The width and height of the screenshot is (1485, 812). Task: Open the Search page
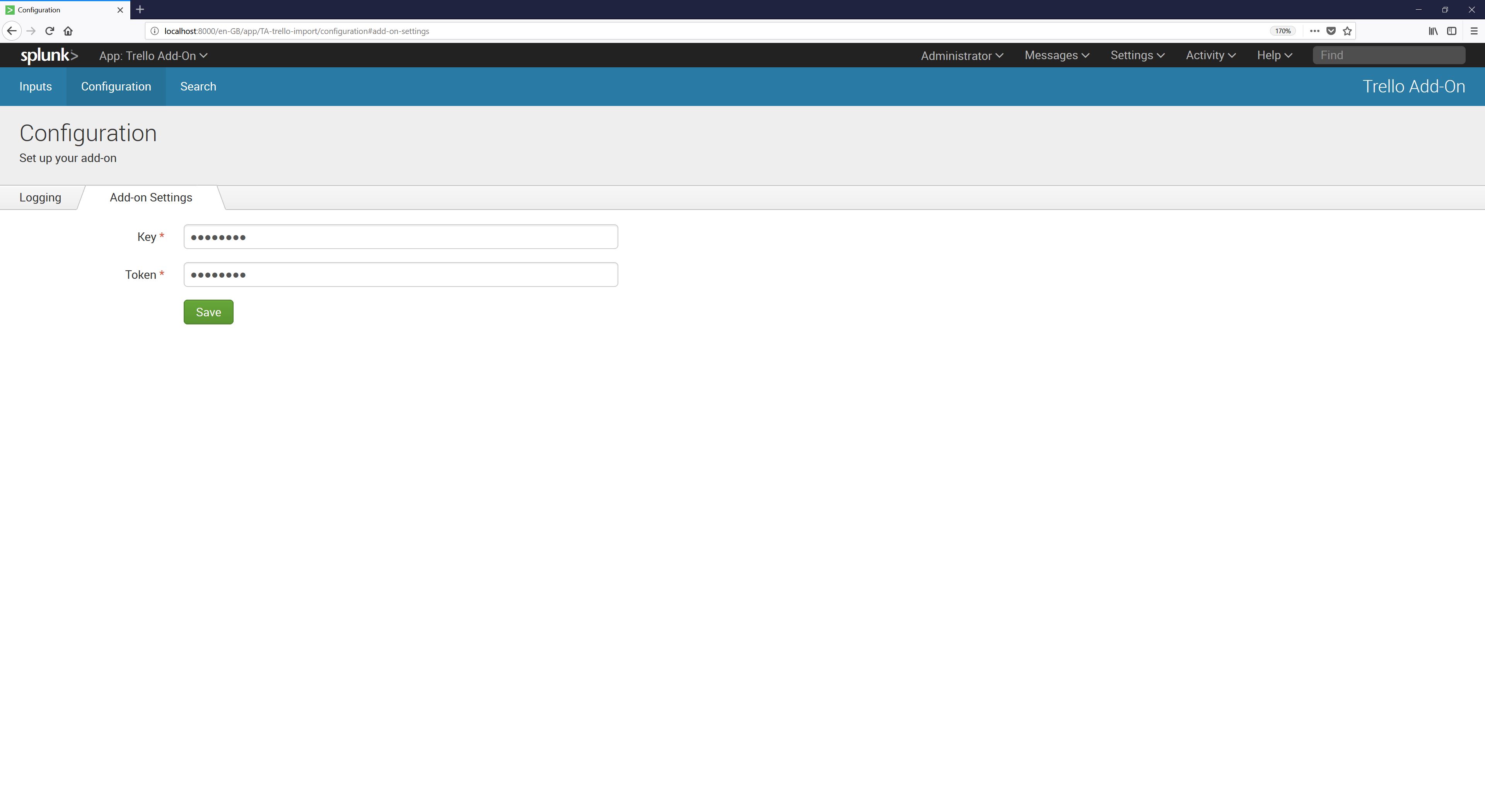[198, 87]
